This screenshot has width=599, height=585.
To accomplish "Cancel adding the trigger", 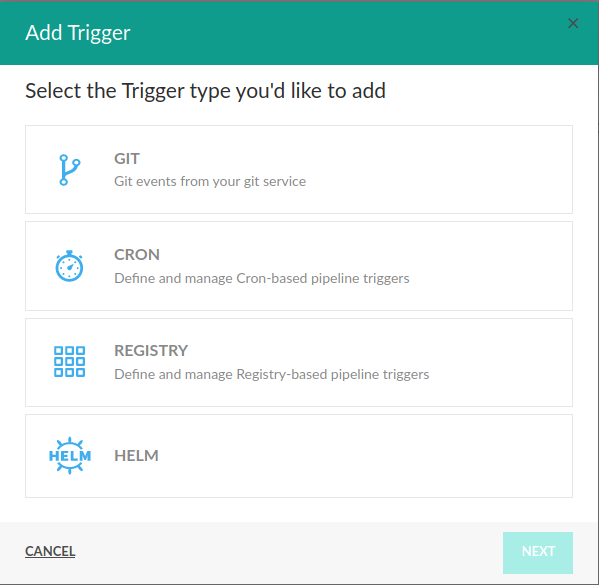I will [x=50, y=551].
